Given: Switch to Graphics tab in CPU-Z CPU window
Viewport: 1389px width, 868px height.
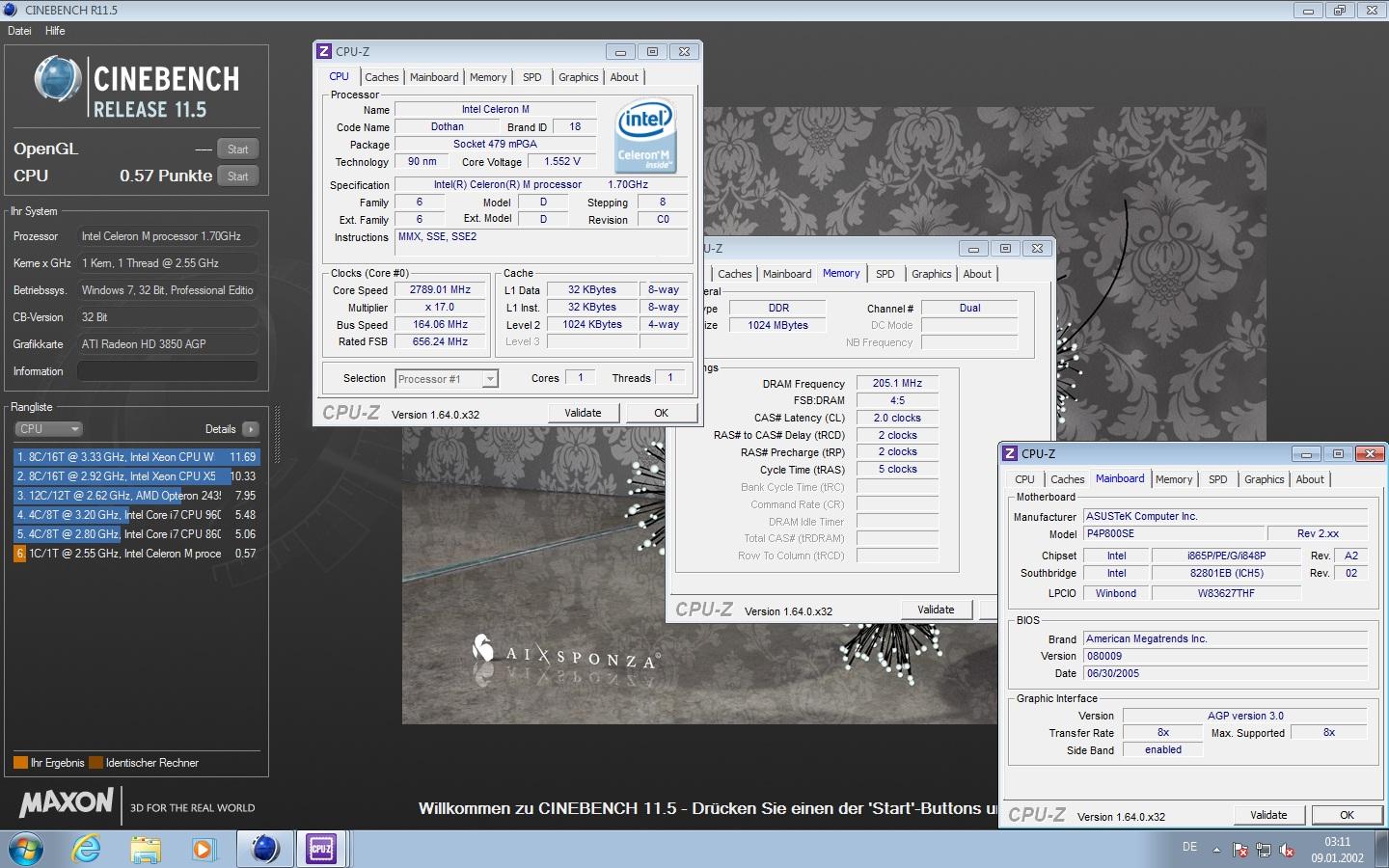Looking at the screenshot, I should point(579,77).
